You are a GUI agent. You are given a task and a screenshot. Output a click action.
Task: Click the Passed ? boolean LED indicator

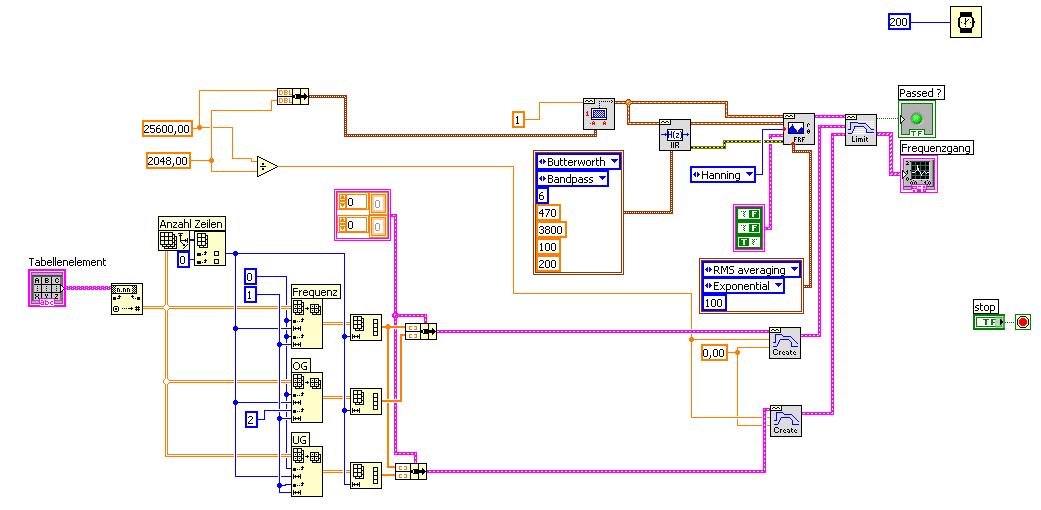(x=917, y=119)
